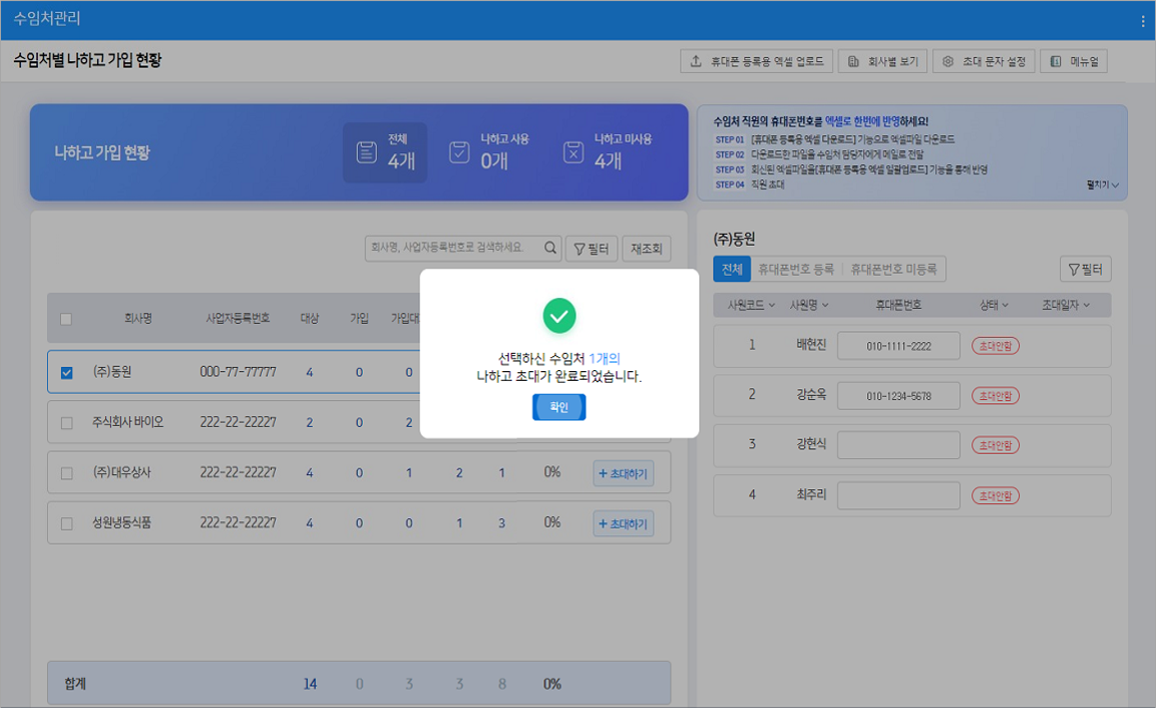Click the empty phone field for 강현식
Image resolution: width=1156 pixels, height=708 pixels.
click(899, 445)
